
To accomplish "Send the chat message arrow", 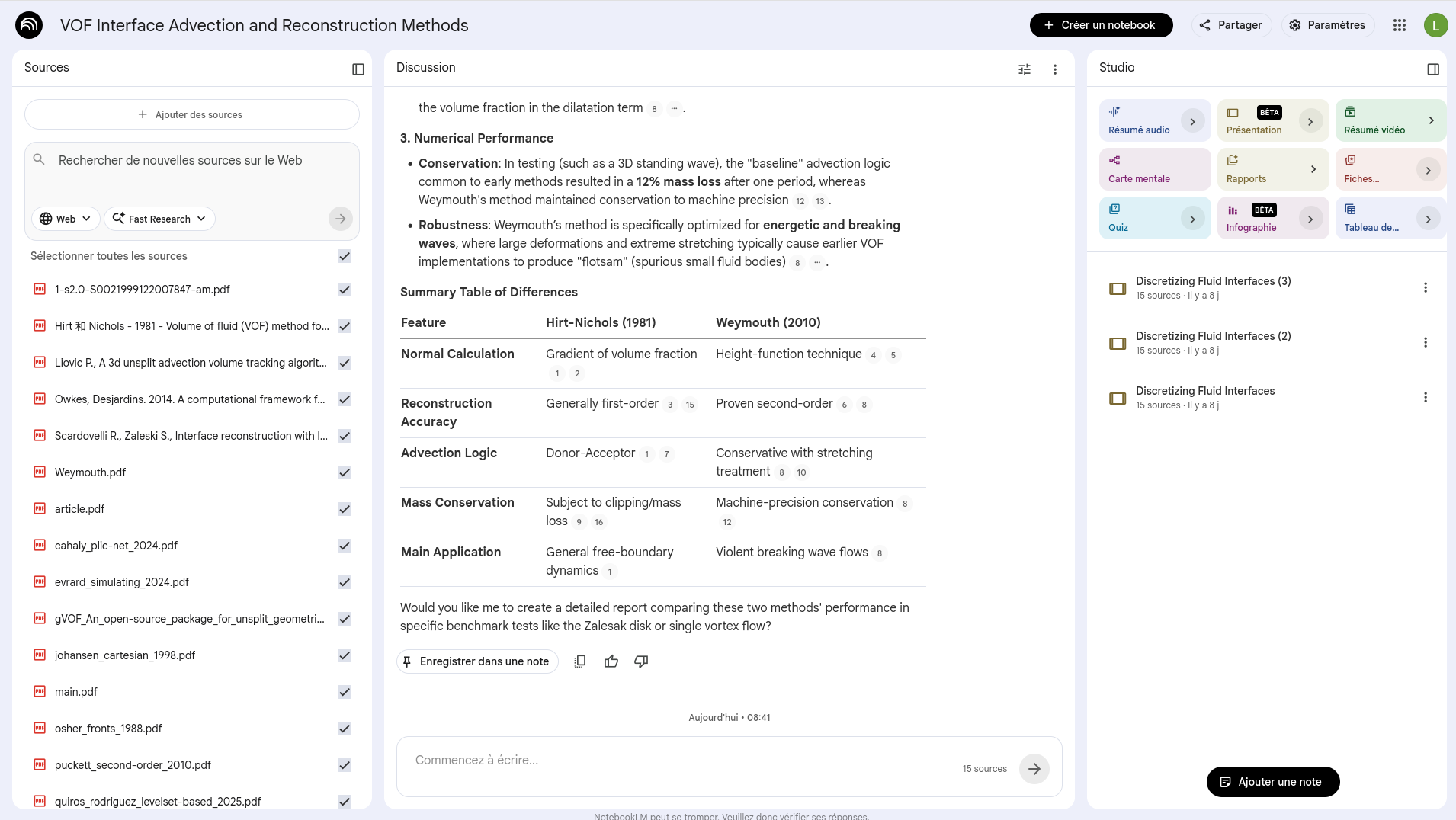I will point(1034,769).
